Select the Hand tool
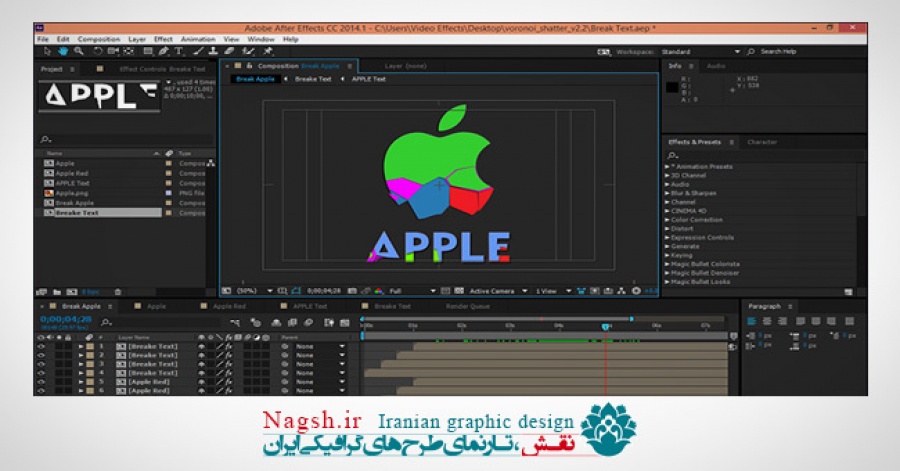This screenshot has width=900, height=471. (63, 52)
